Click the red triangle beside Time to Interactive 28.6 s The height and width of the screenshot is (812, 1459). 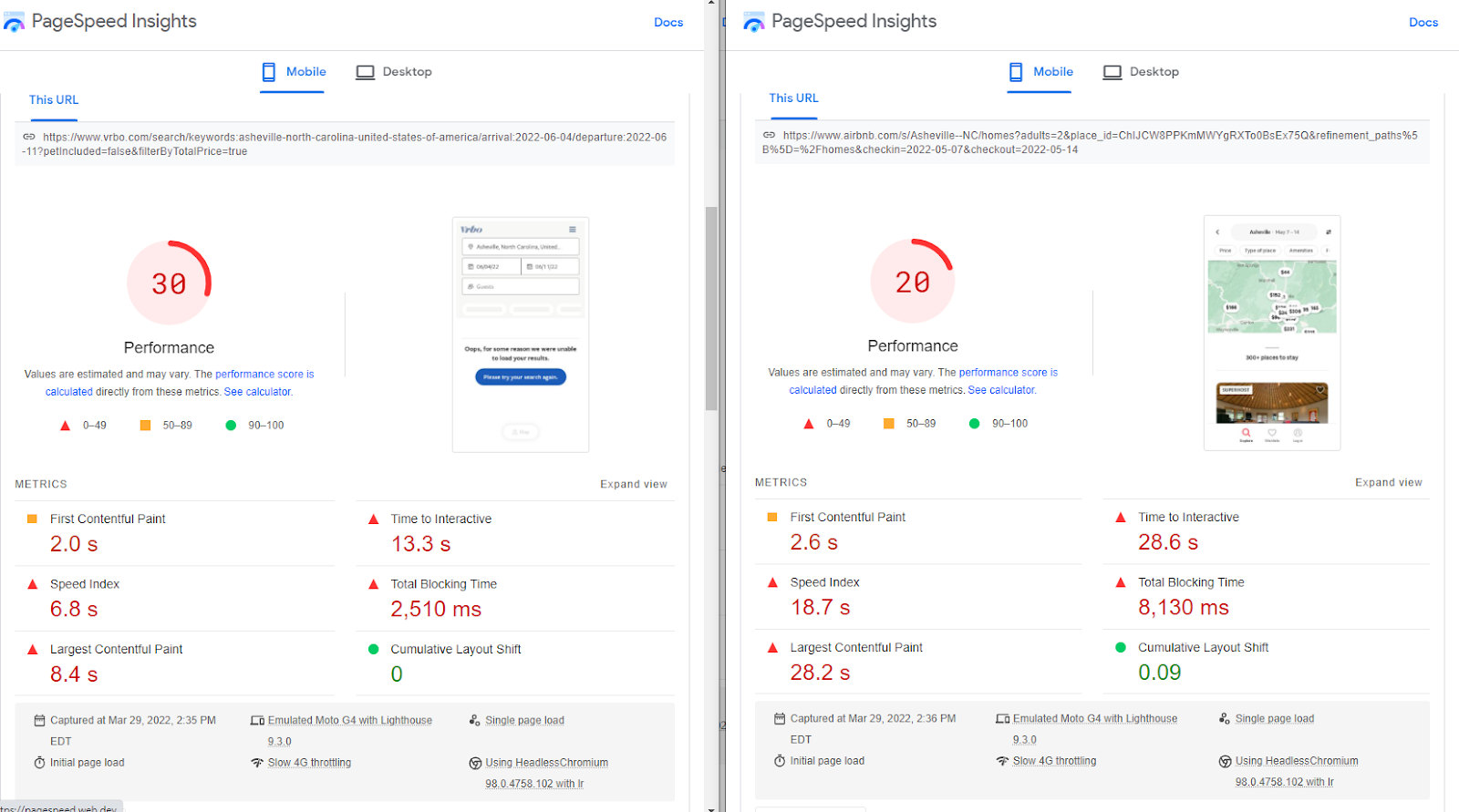[1121, 518]
